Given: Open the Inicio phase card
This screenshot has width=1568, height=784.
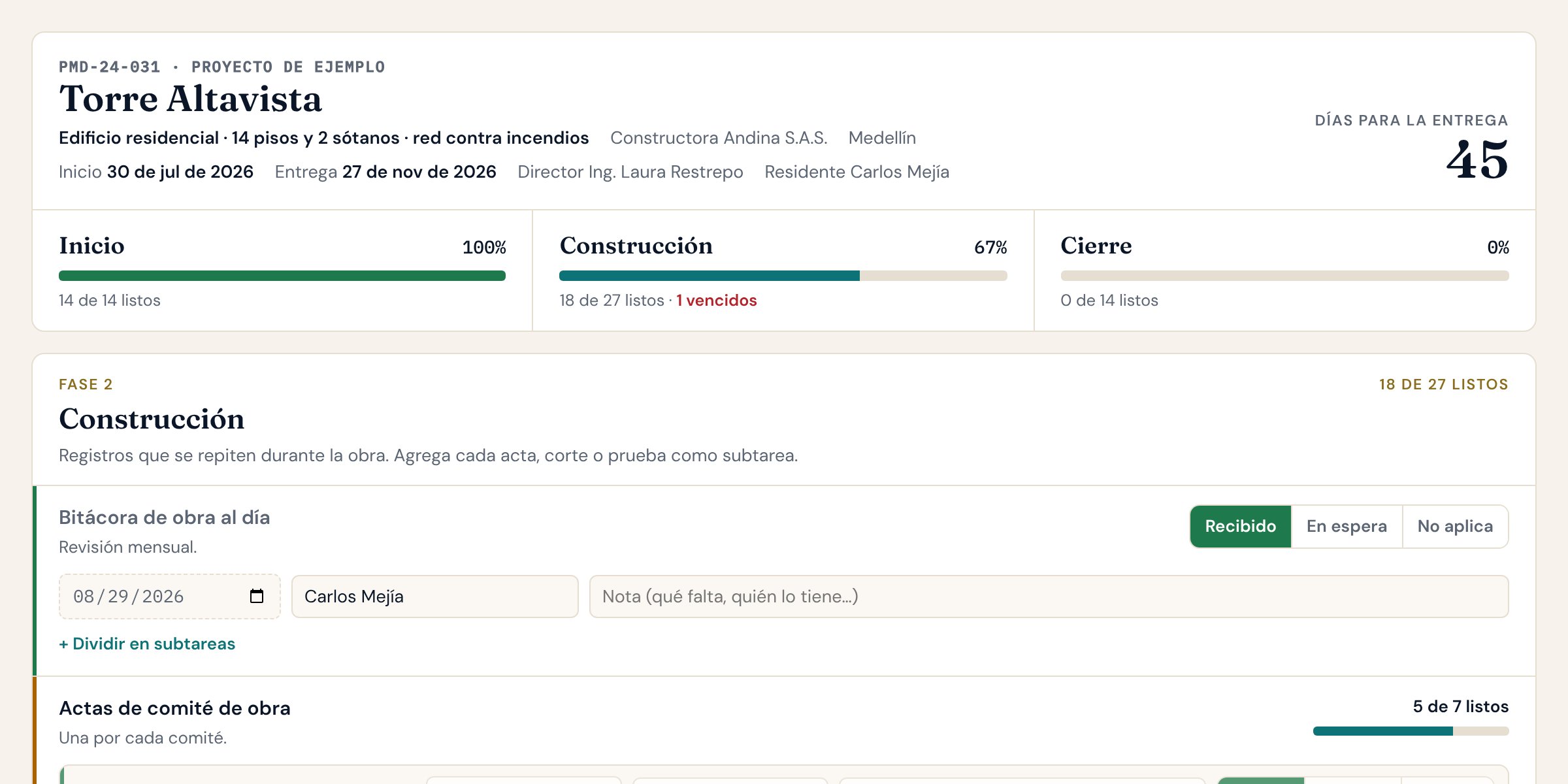Looking at the screenshot, I should [x=282, y=270].
